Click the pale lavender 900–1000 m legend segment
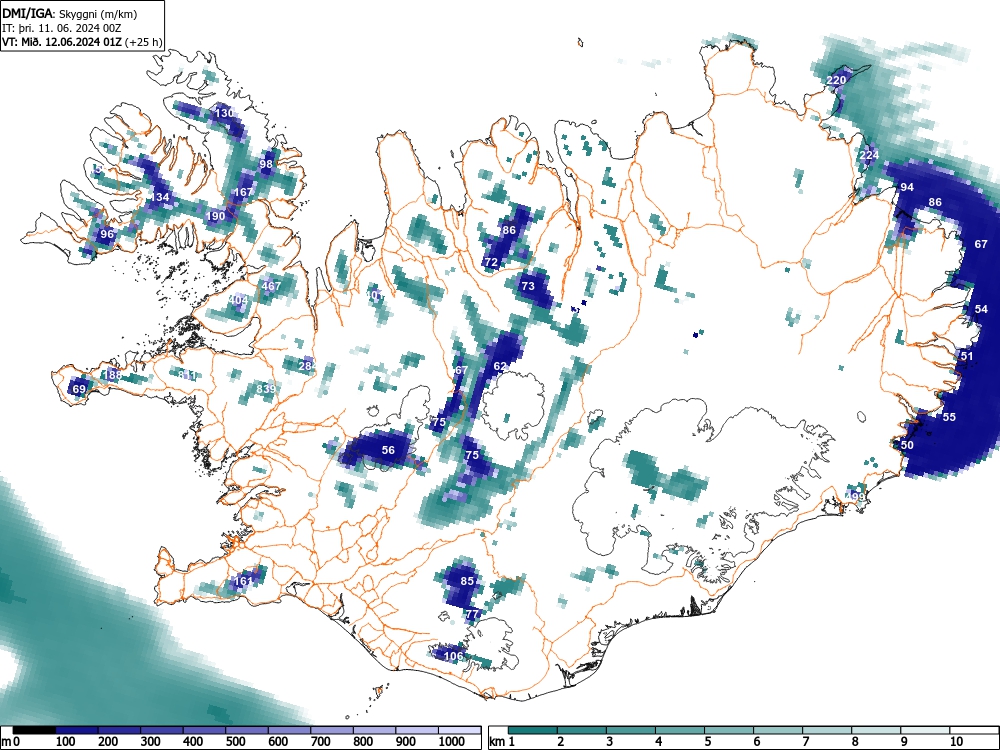The height and width of the screenshot is (750, 1000). click(x=417, y=730)
